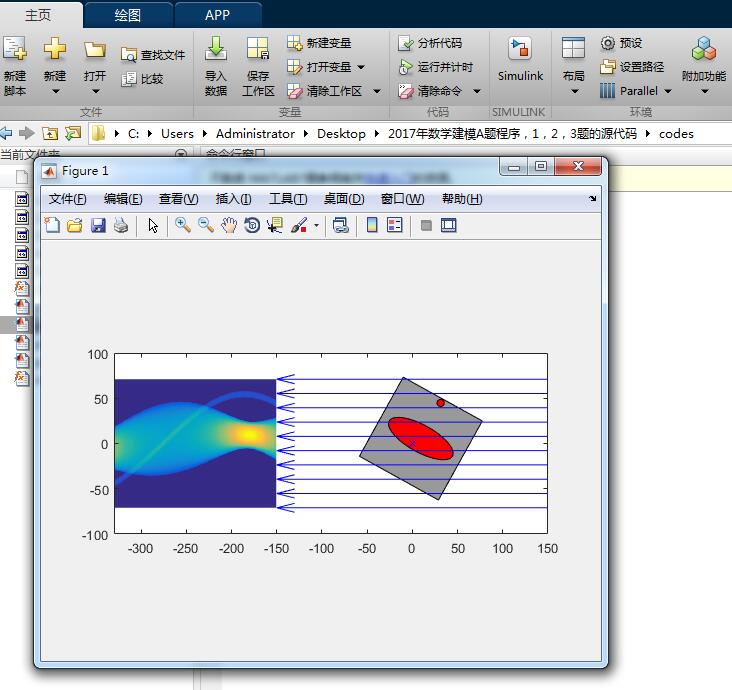732x690 pixels.
Task: Click the colored sinogram image in the plot
Action: pyautogui.click(x=195, y=443)
